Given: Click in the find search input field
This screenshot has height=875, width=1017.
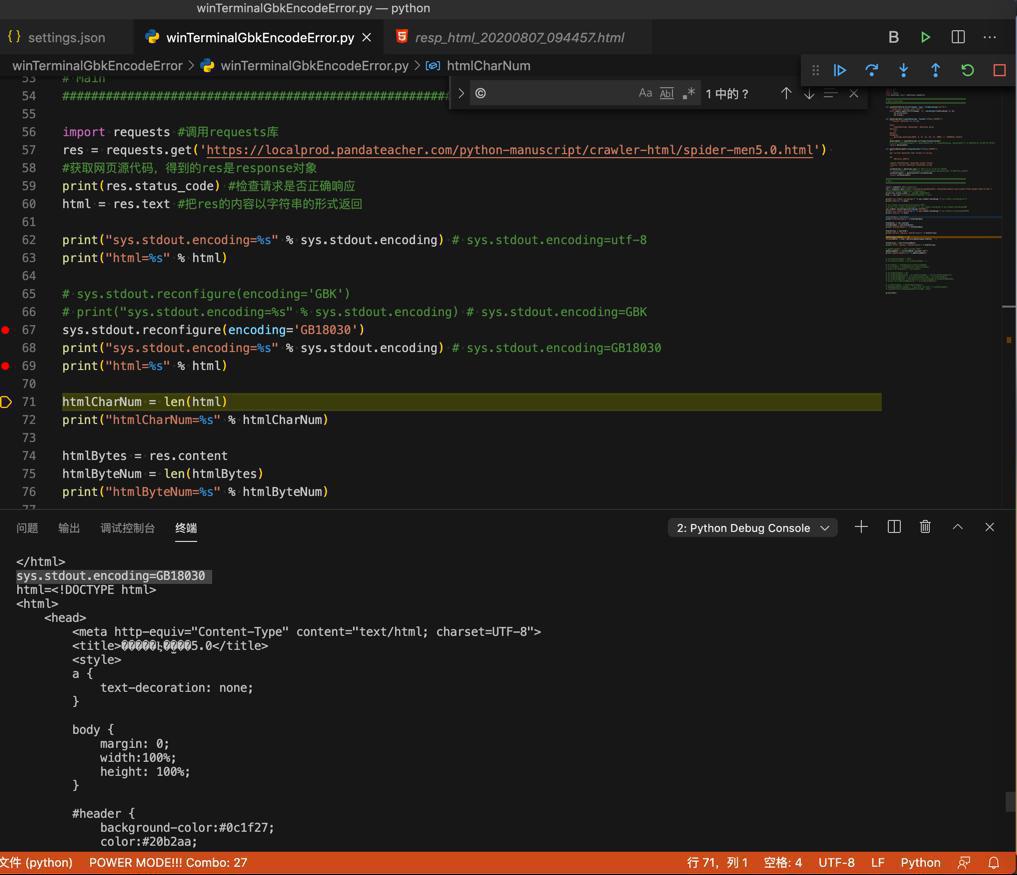Looking at the screenshot, I should pos(555,93).
